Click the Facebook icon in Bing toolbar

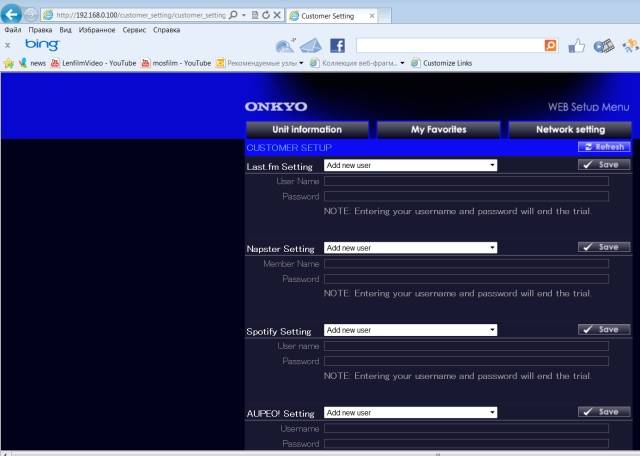337,46
